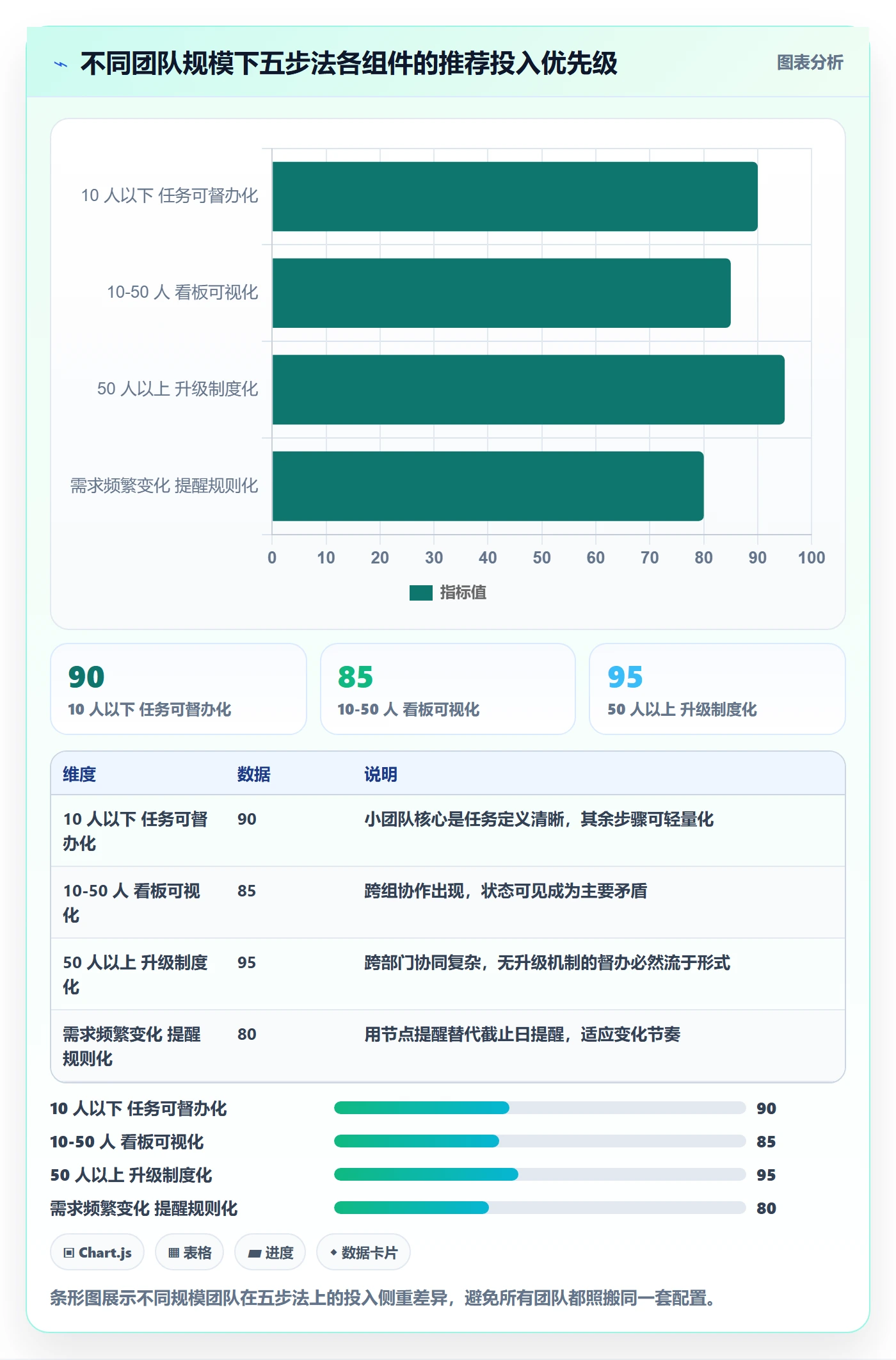Click the table cell 跨组协作出现，状态可见成为主要矛盾

[x=506, y=891]
